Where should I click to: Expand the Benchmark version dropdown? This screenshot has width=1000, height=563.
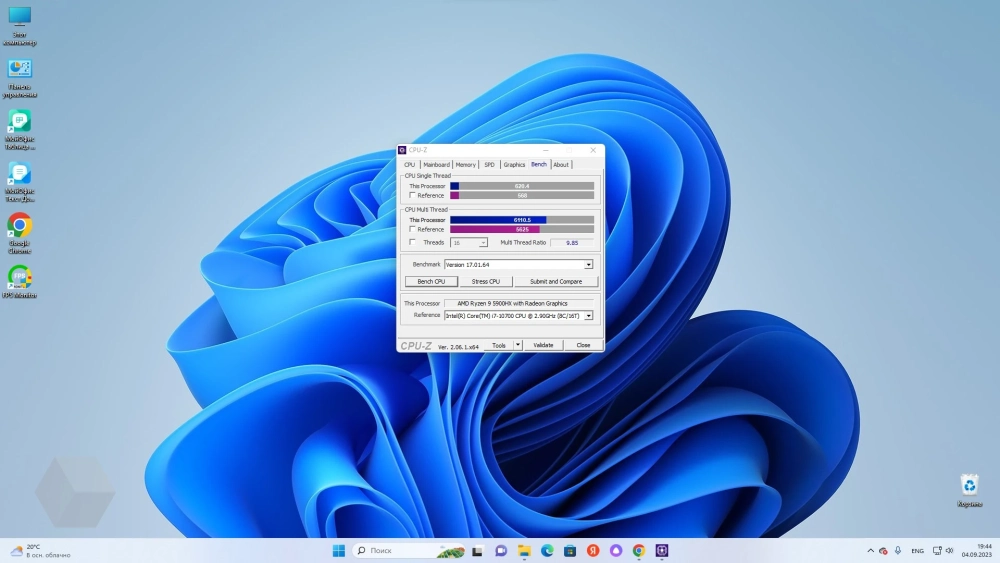tap(588, 264)
